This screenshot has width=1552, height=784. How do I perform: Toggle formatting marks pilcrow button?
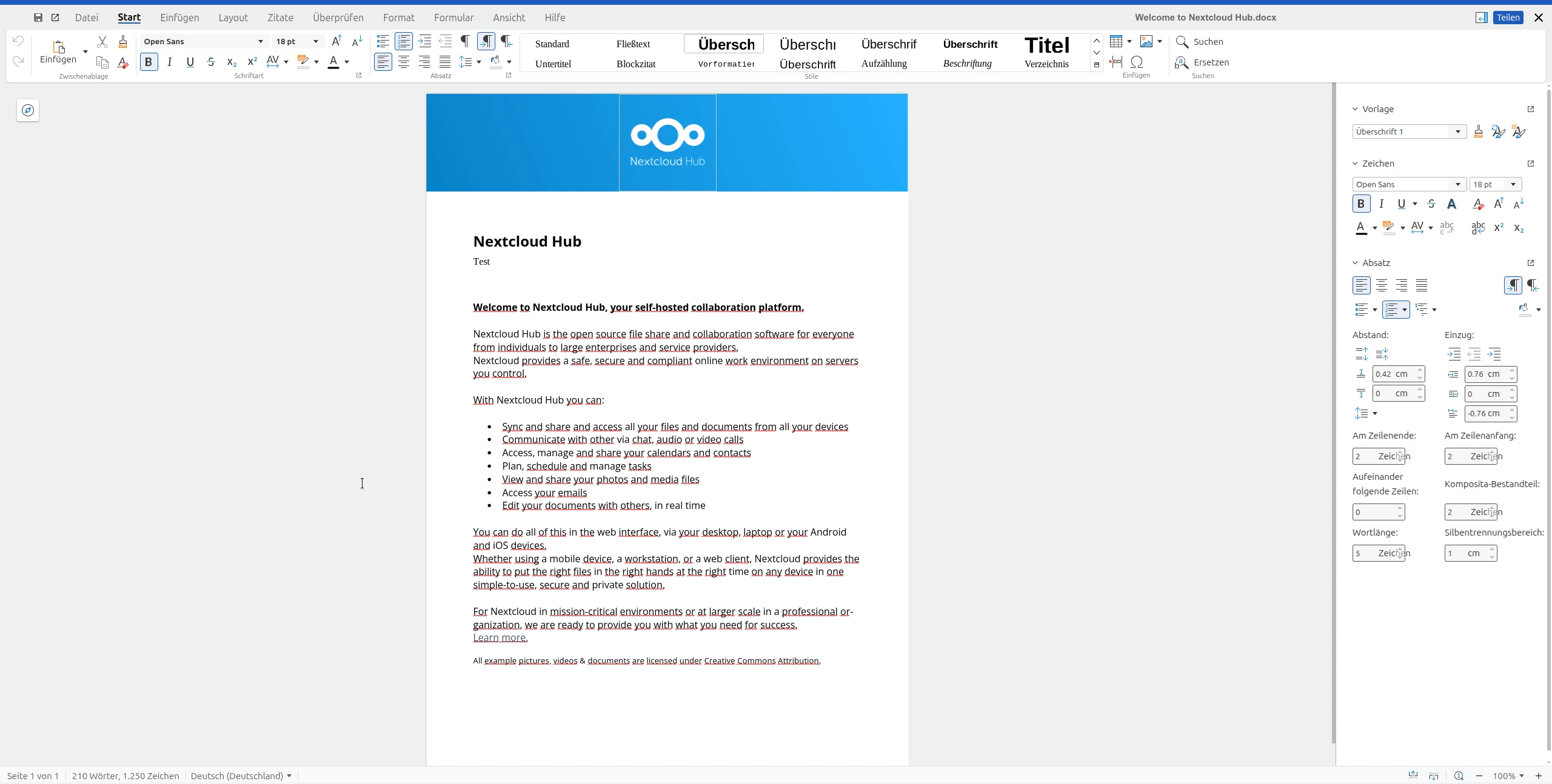coord(465,41)
